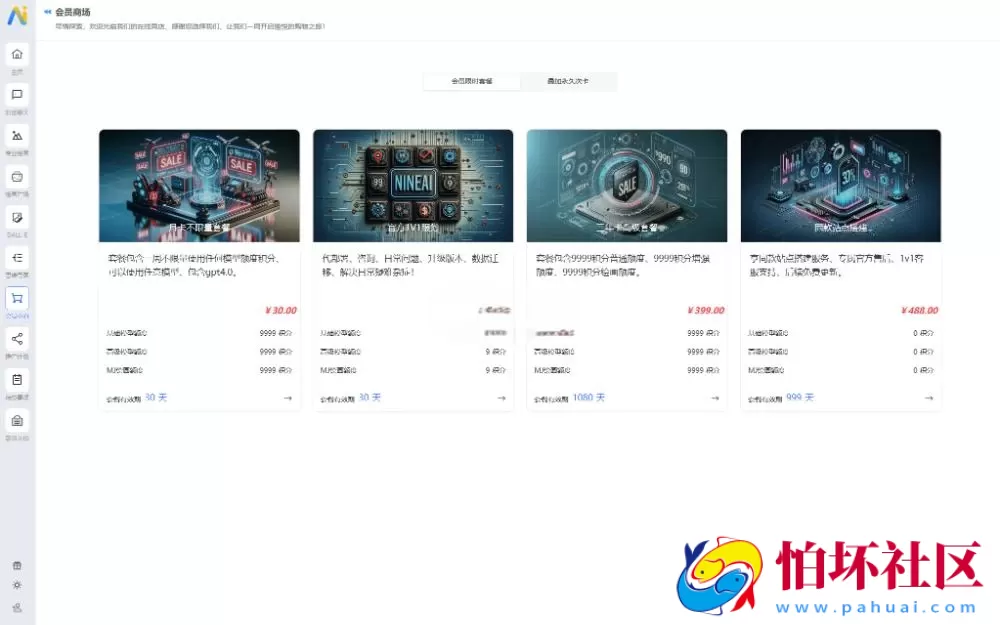
Task: Click the arrow button on the ¥488.00 package card
Action: click(x=928, y=397)
